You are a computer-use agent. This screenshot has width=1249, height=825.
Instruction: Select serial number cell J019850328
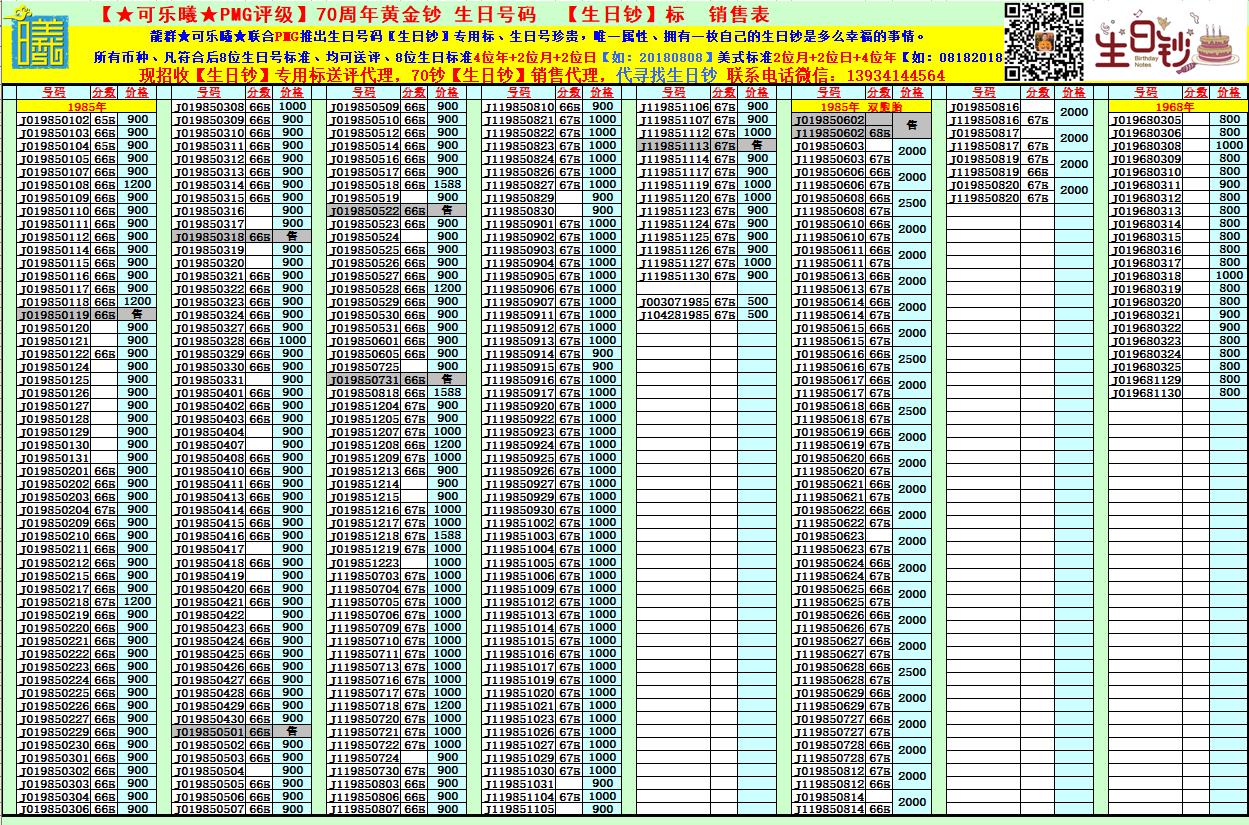[210, 341]
